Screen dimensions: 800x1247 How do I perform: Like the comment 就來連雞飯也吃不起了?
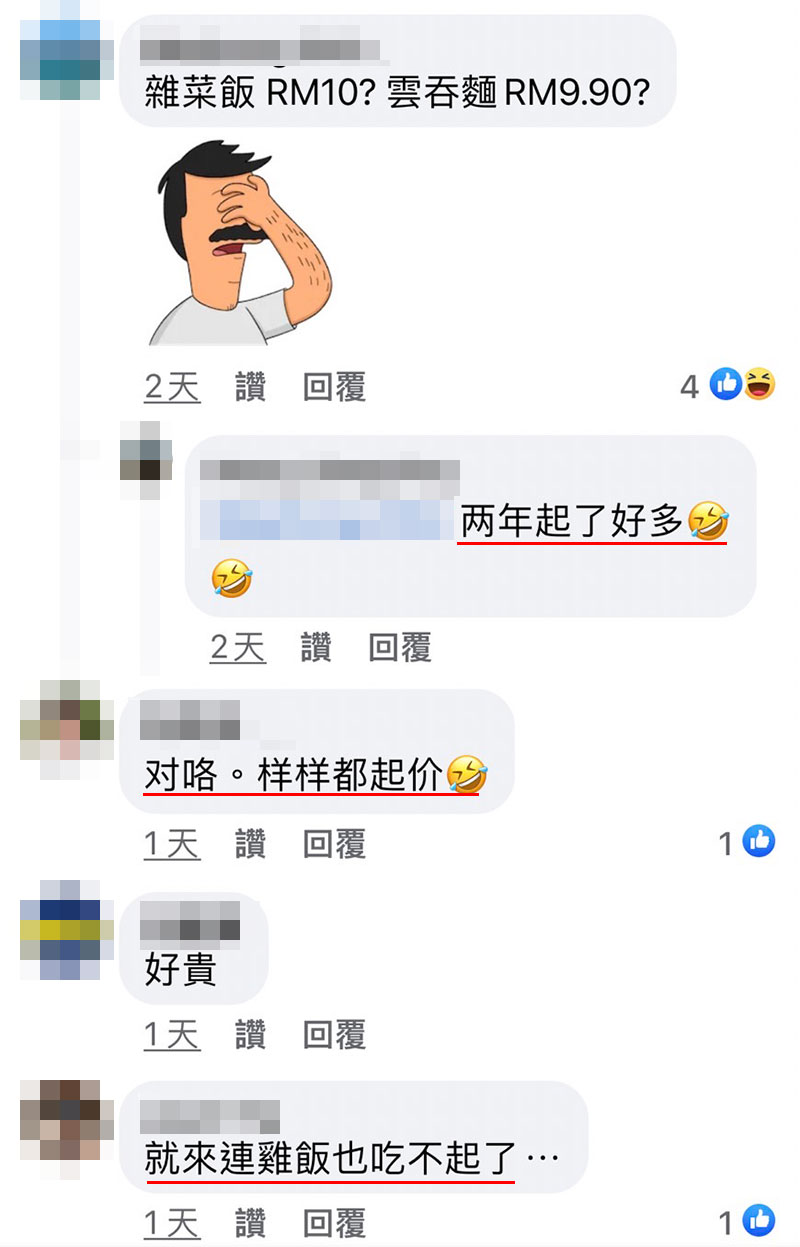pos(251,1222)
